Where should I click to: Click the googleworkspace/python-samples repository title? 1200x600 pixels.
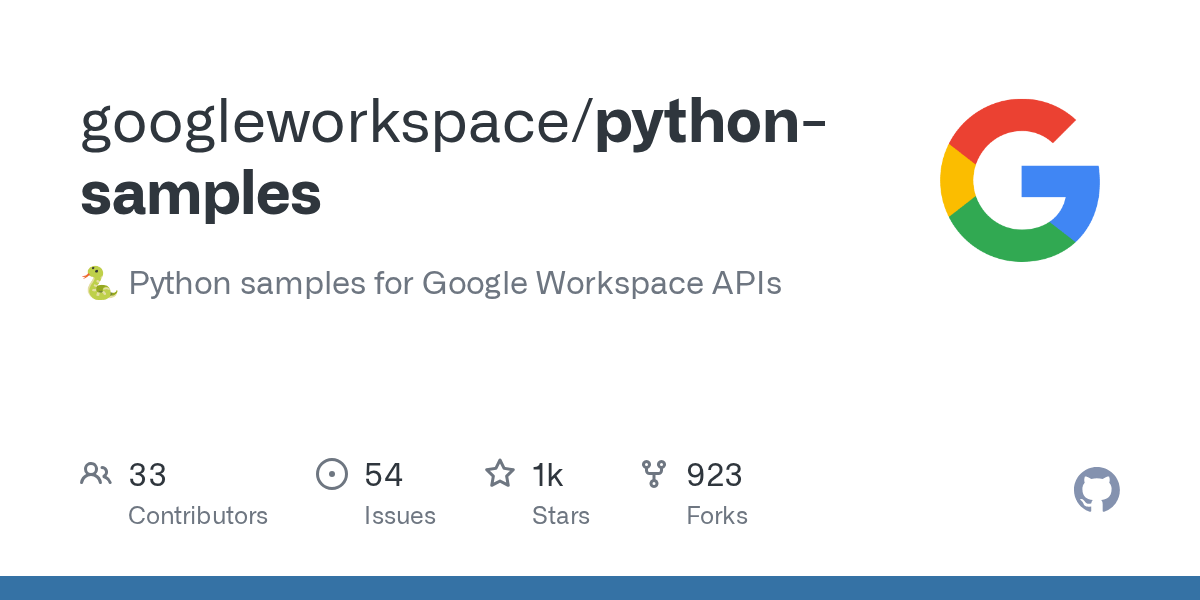pos(454,159)
